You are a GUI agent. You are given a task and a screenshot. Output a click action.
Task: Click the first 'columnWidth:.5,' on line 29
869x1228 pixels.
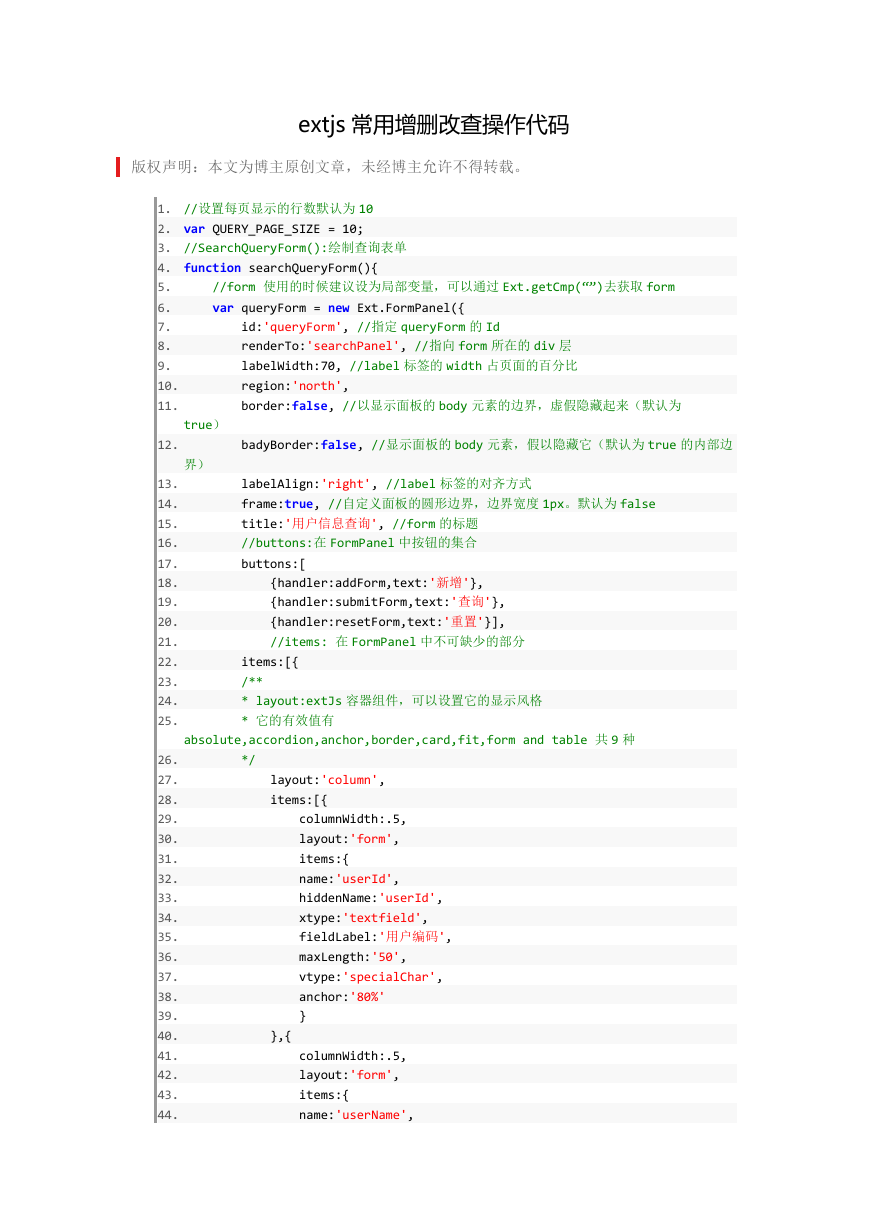tap(353, 818)
